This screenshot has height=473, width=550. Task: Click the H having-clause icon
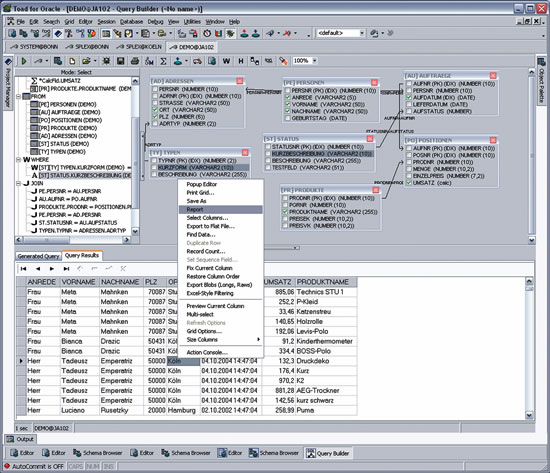coord(241,61)
